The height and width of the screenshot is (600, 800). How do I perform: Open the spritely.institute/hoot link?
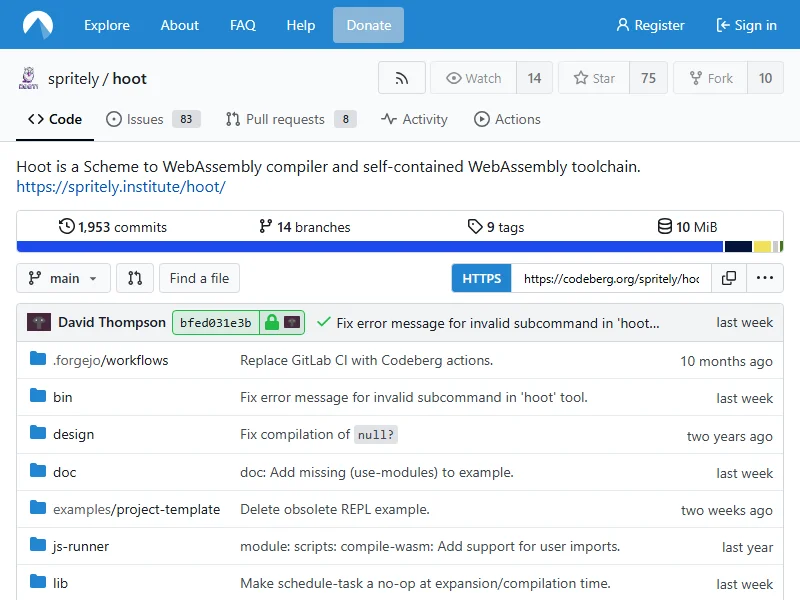pyautogui.click(x=121, y=186)
